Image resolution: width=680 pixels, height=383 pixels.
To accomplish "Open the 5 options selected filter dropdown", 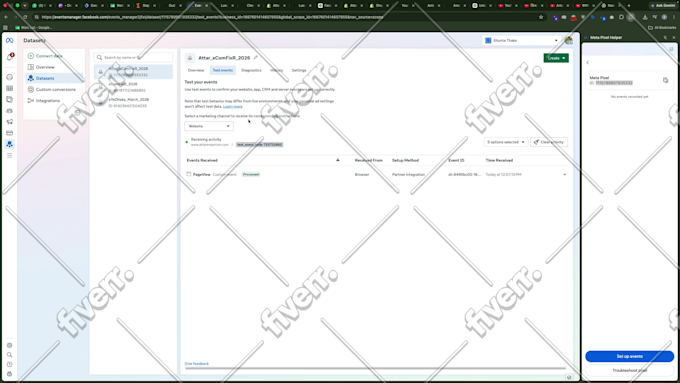I will click(506, 142).
